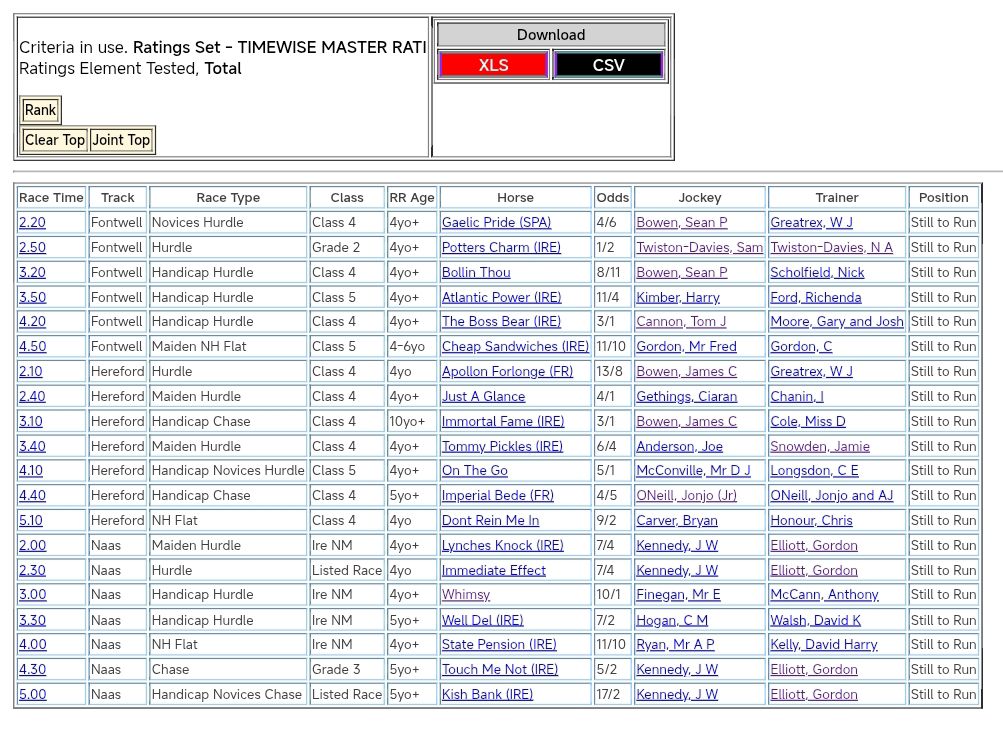This screenshot has width=1003, height=734.
Task: Select the Clear Top filter button
Action: click(55, 140)
